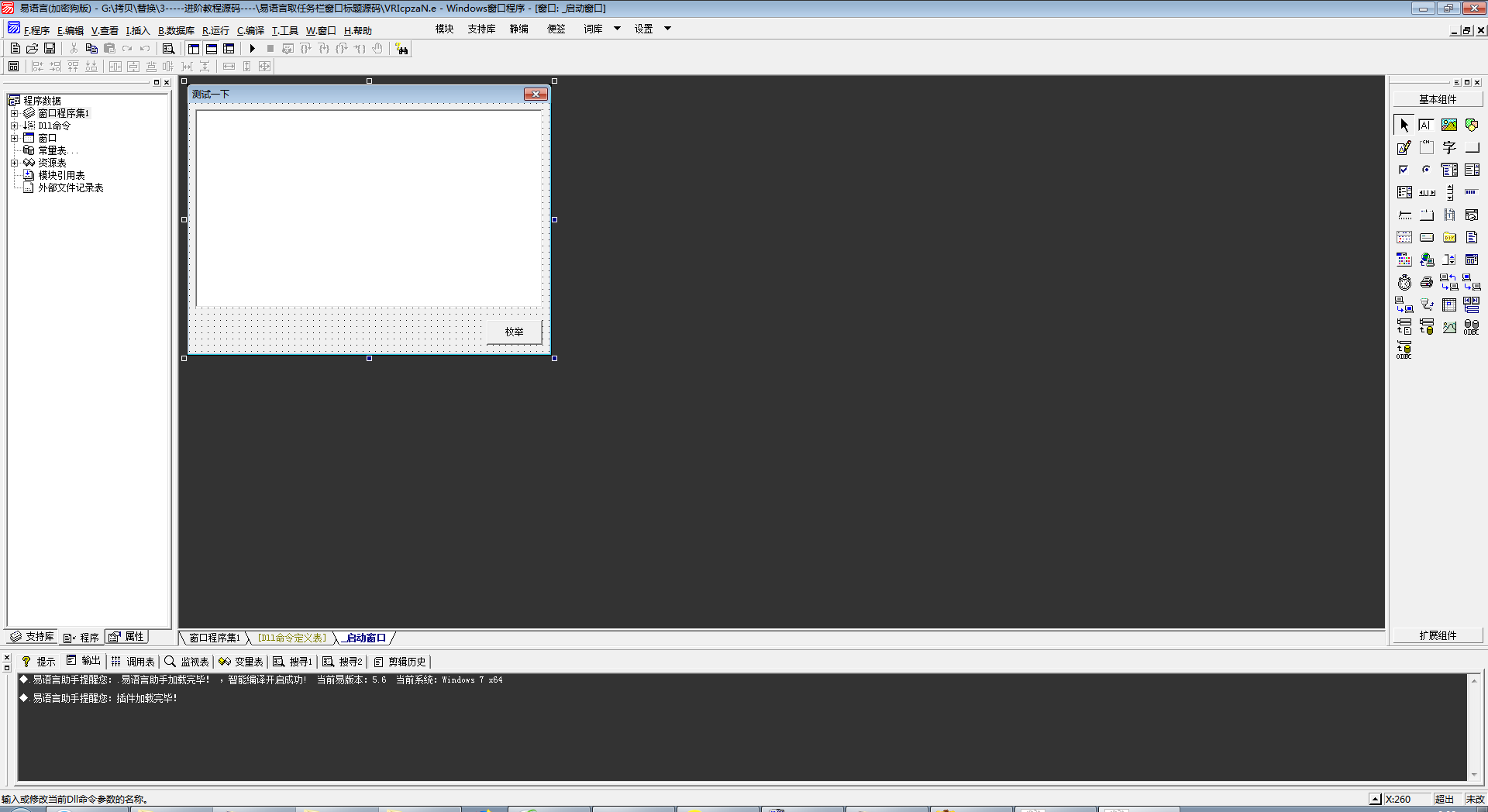Open help search binoculars icon
Screen dimensions: 1488x812
pos(401,49)
